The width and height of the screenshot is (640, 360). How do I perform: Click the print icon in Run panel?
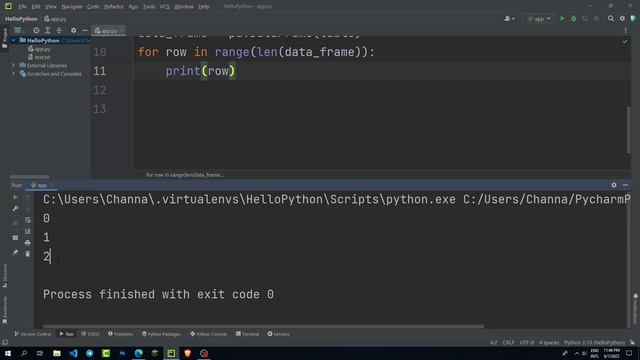coord(28,243)
